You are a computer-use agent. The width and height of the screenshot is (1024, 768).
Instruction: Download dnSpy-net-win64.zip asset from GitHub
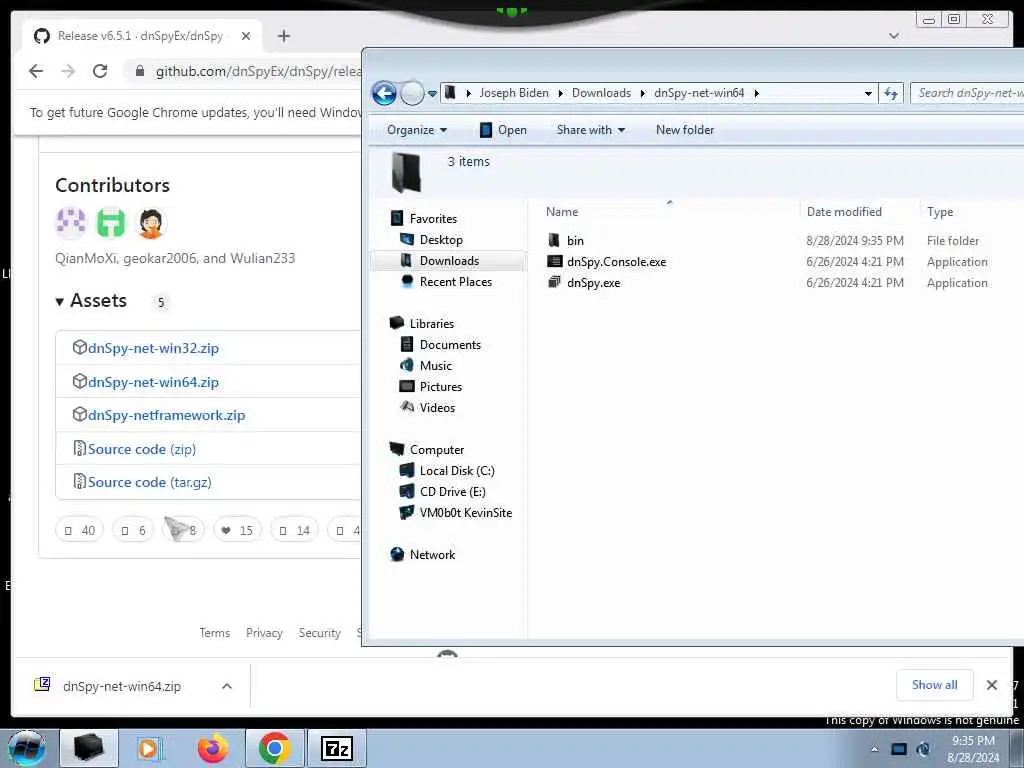click(153, 381)
